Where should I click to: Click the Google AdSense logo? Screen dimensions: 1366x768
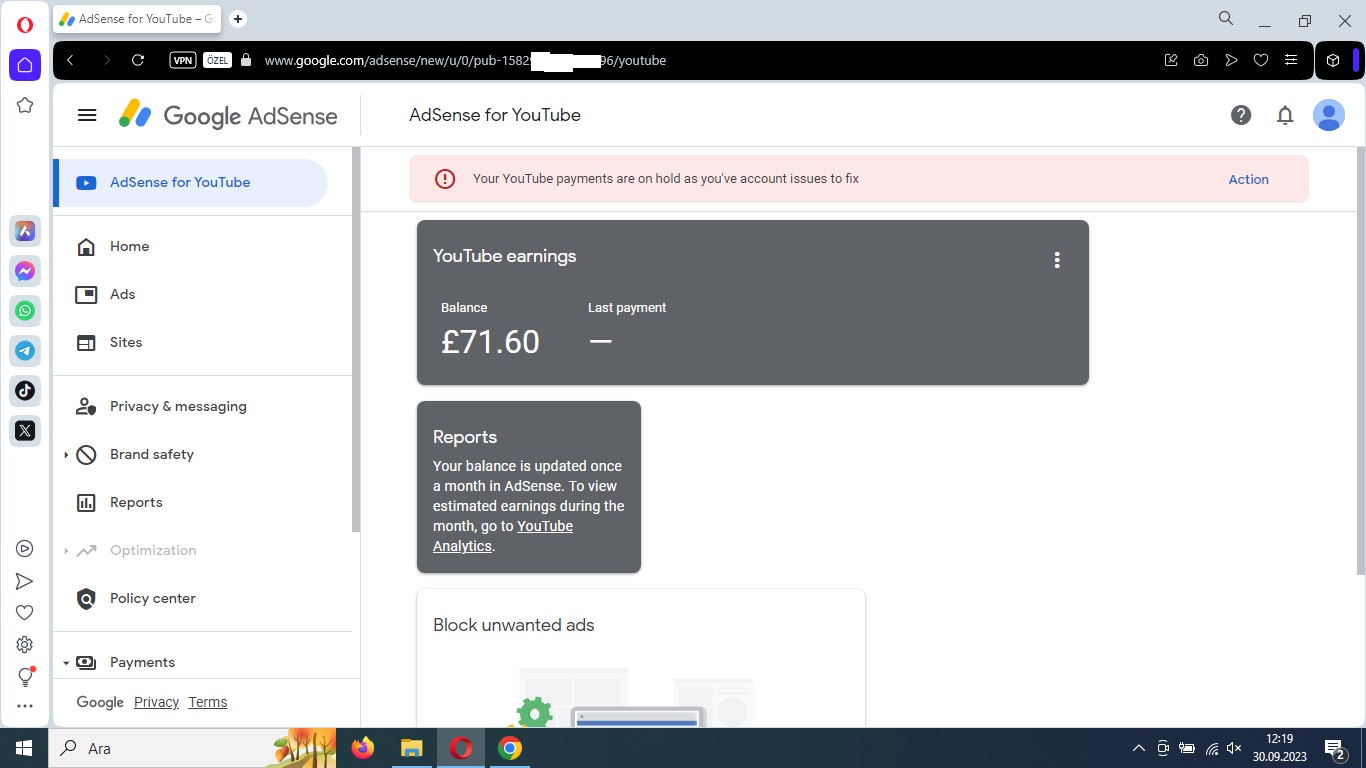coord(228,115)
